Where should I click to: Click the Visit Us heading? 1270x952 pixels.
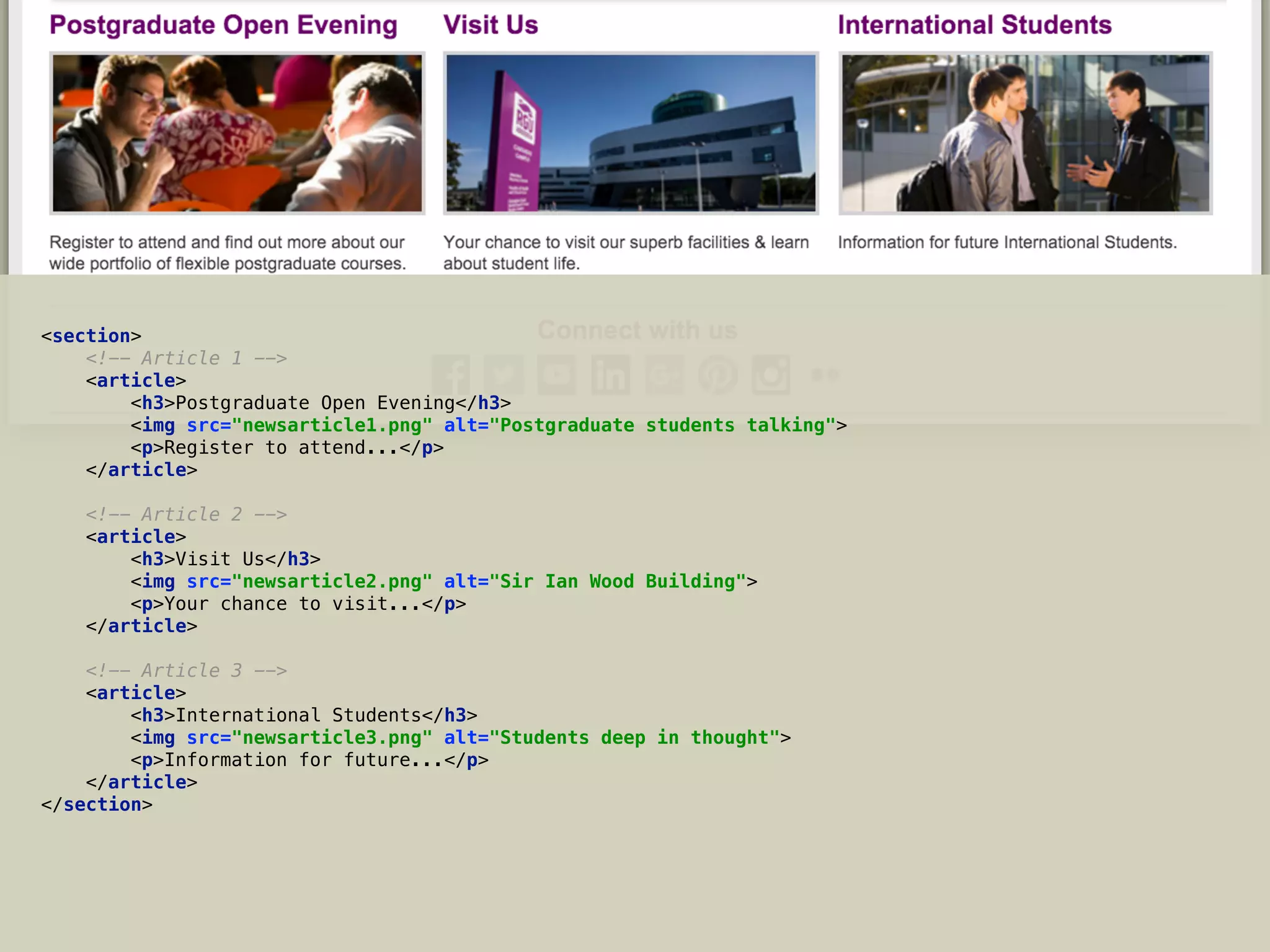491,25
